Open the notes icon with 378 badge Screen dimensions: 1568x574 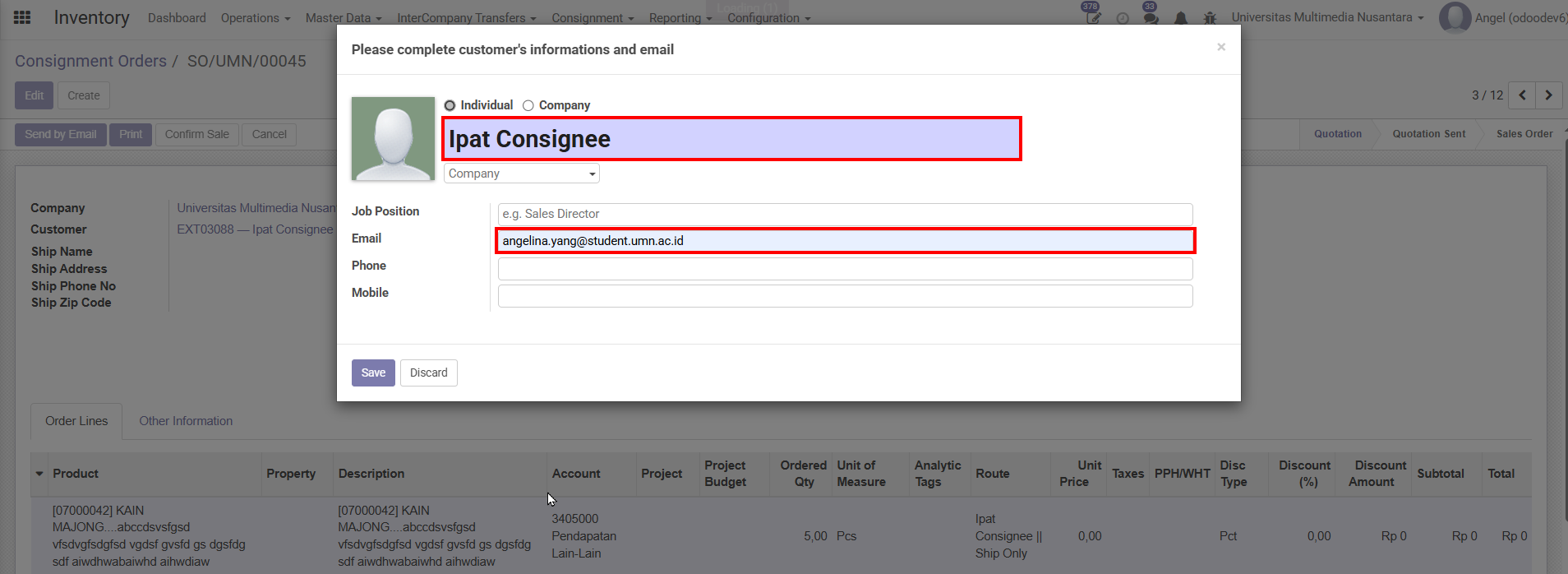click(1092, 17)
